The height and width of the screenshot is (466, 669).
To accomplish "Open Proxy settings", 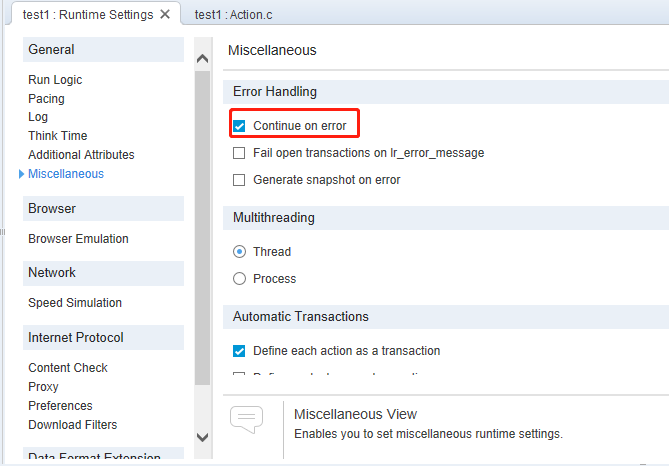I will click(x=43, y=387).
